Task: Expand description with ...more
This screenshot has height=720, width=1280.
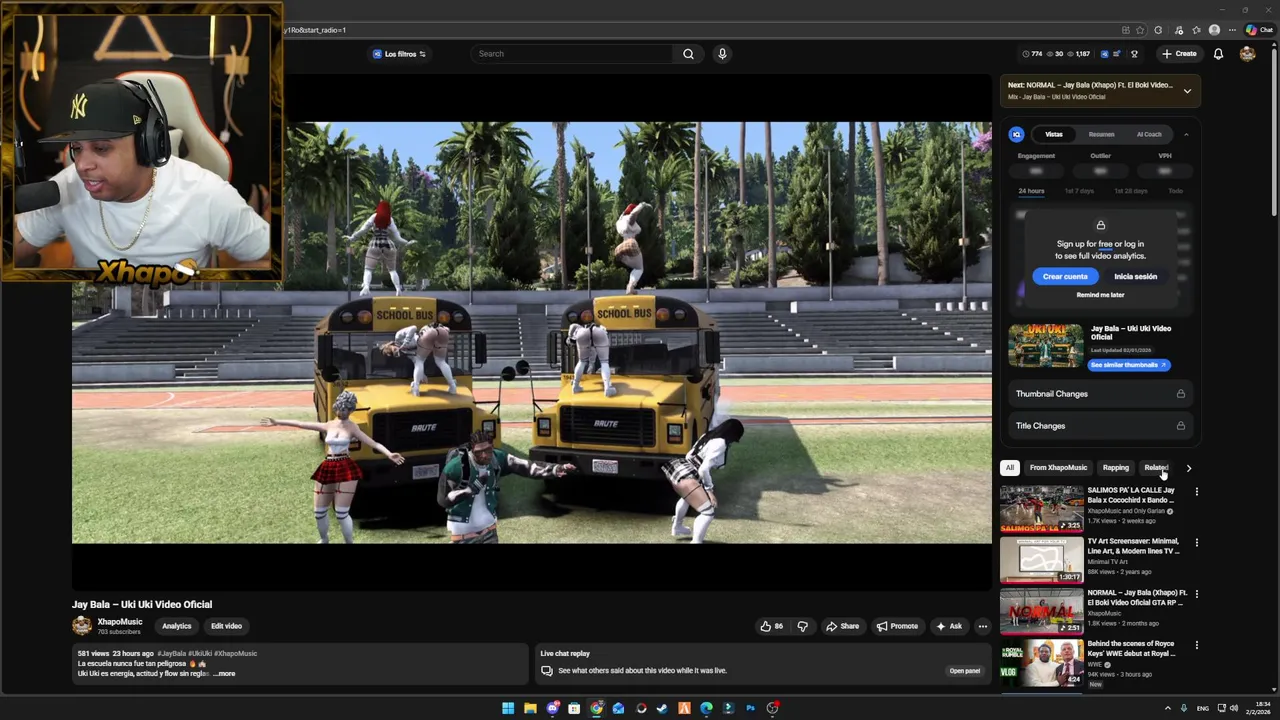Action: click(225, 674)
